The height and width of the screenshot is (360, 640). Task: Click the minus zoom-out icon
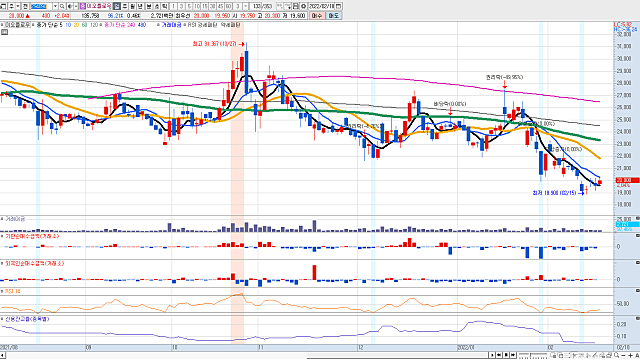coord(623,356)
